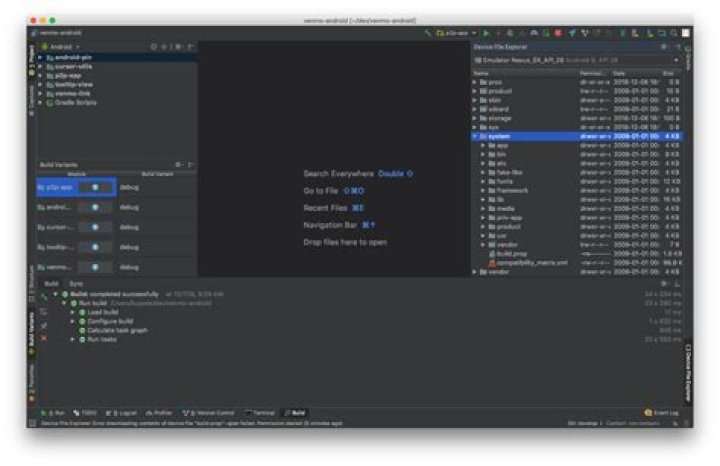Click the Project vertical side tab

point(31,60)
